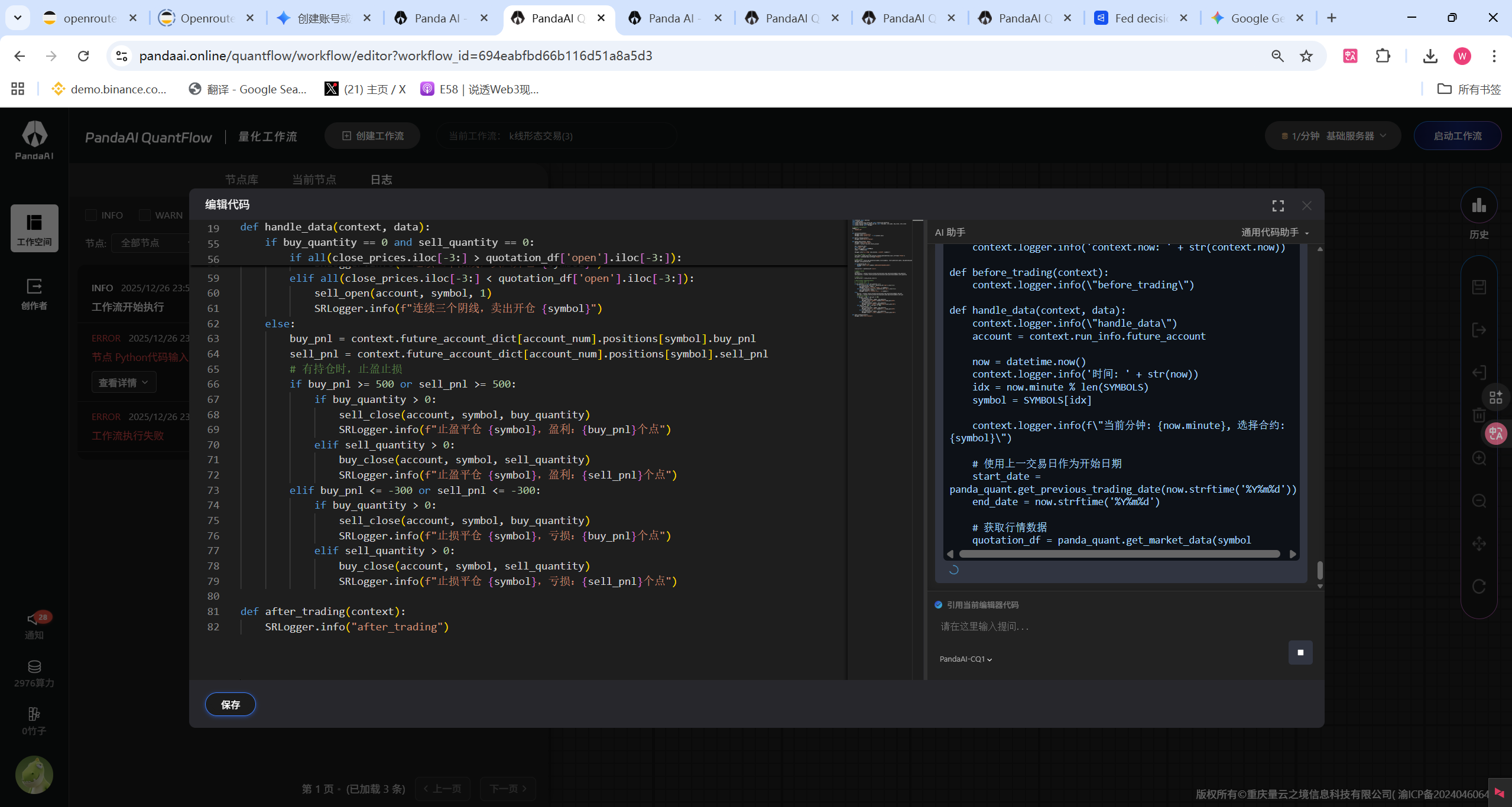Expand the 查看详情 error details

124,383
